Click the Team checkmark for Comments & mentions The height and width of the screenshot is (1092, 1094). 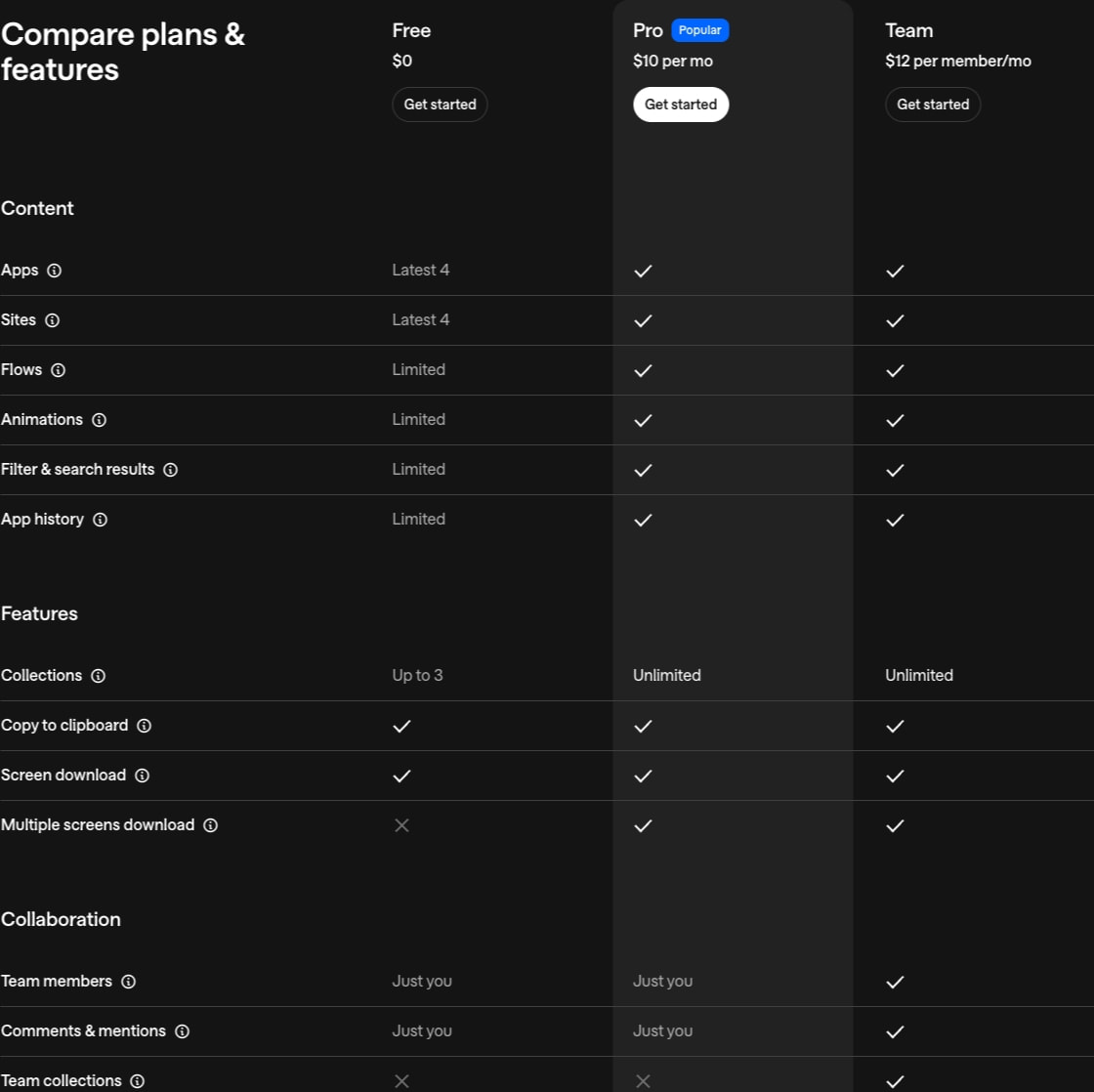point(895,1031)
